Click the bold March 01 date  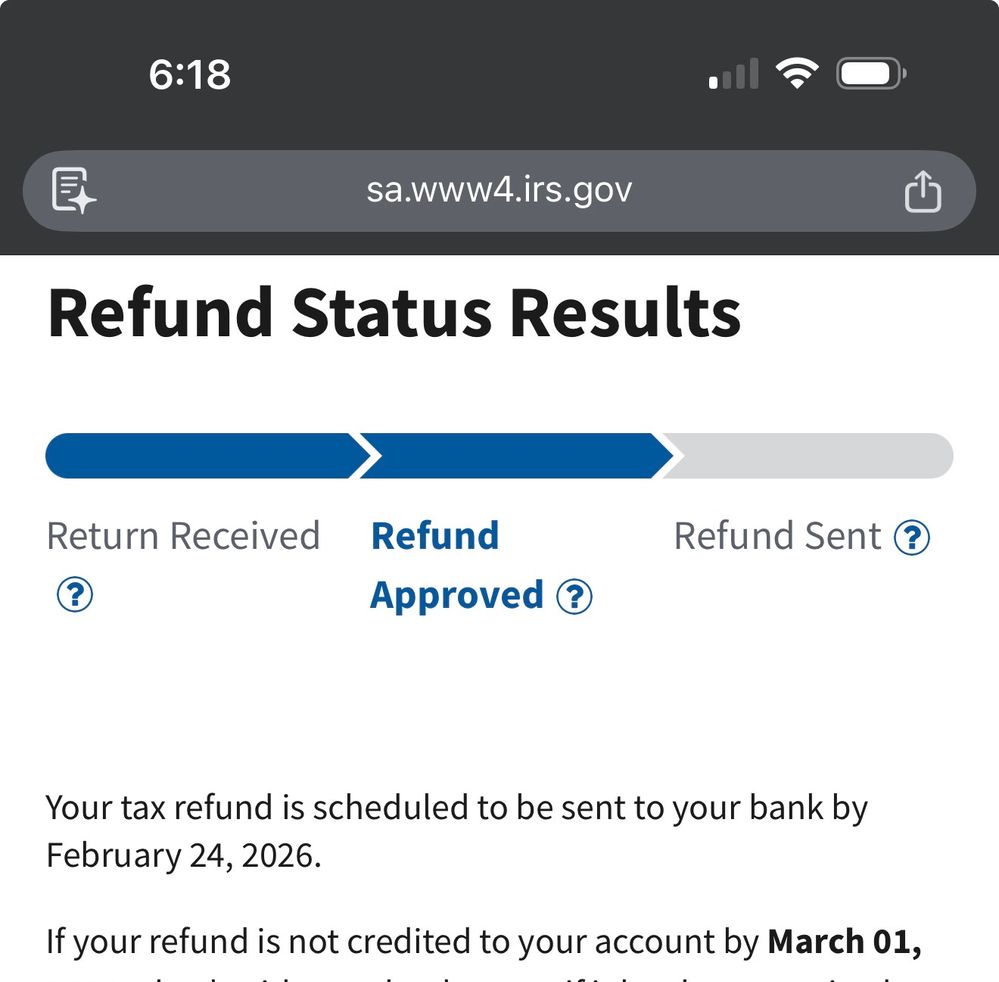pos(844,942)
